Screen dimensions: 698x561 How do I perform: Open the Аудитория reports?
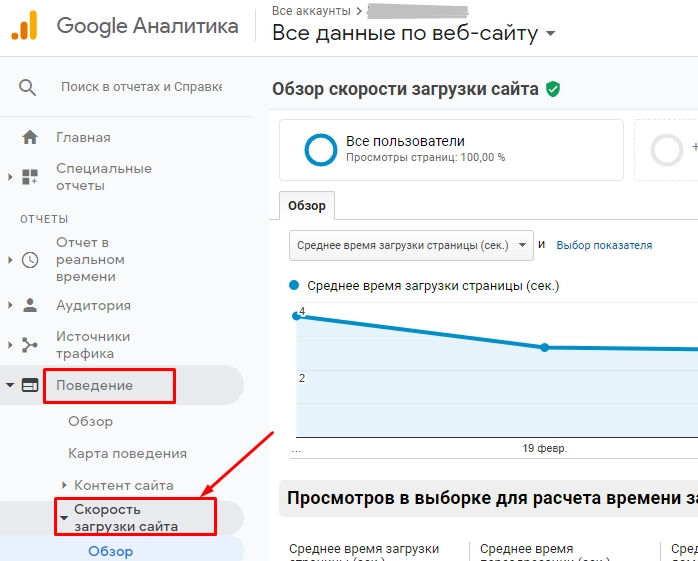93,305
